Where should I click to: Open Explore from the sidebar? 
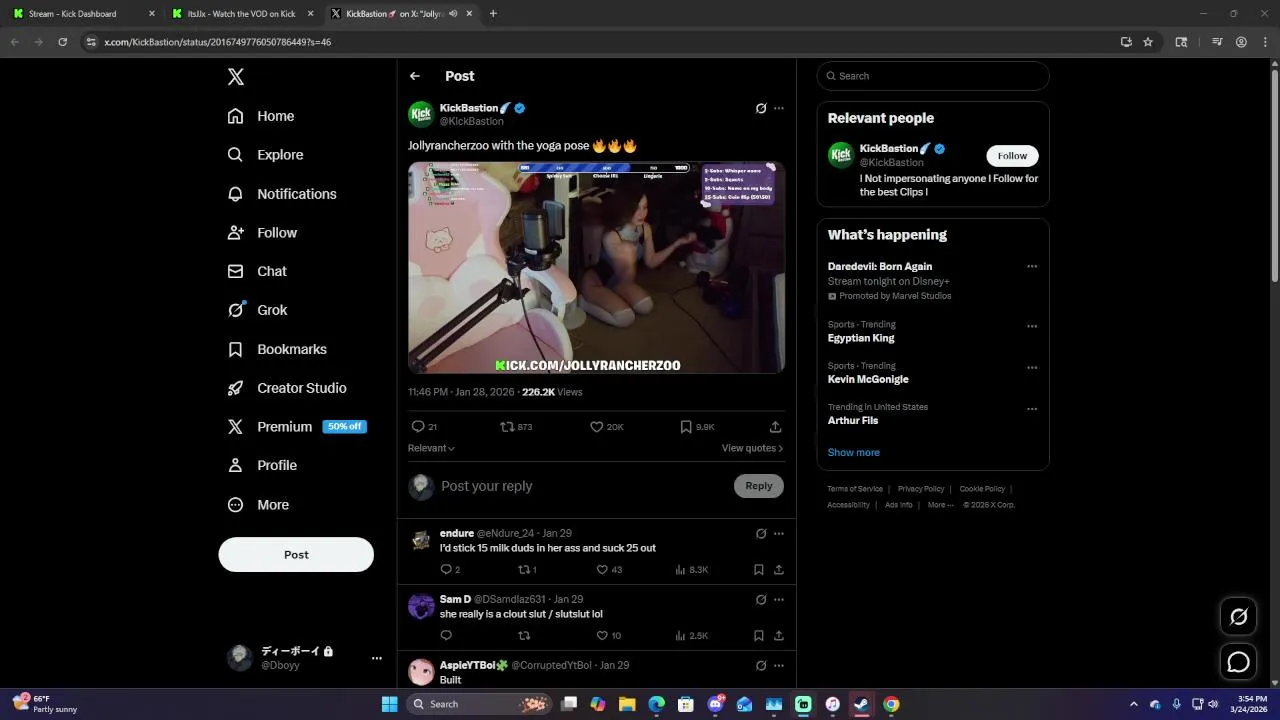[x=265, y=155]
